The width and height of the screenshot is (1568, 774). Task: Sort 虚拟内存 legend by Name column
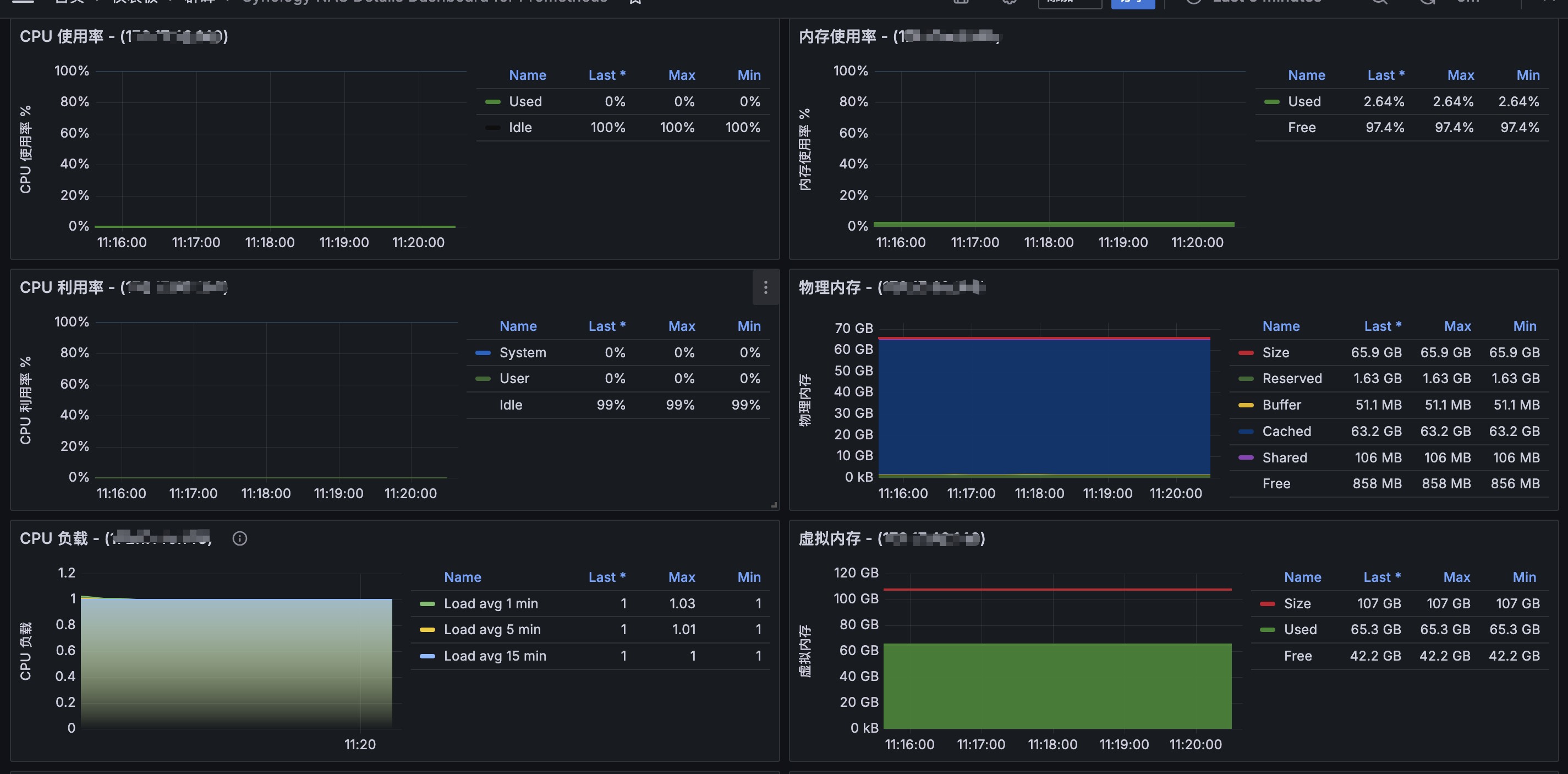[1302, 577]
